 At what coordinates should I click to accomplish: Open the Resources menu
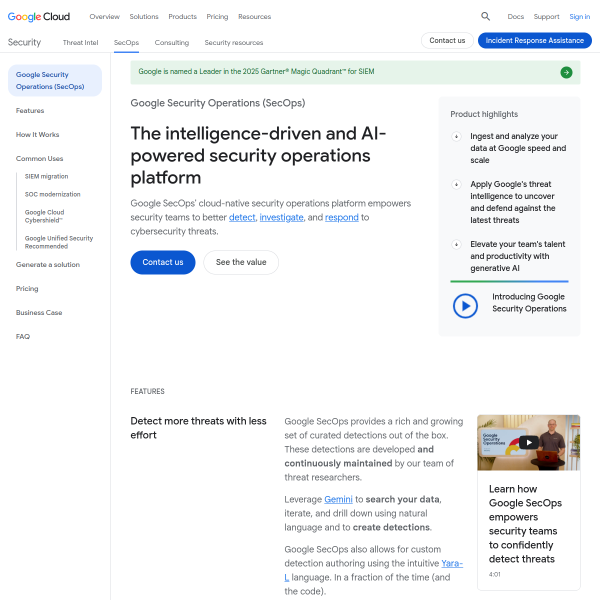[x=254, y=17]
